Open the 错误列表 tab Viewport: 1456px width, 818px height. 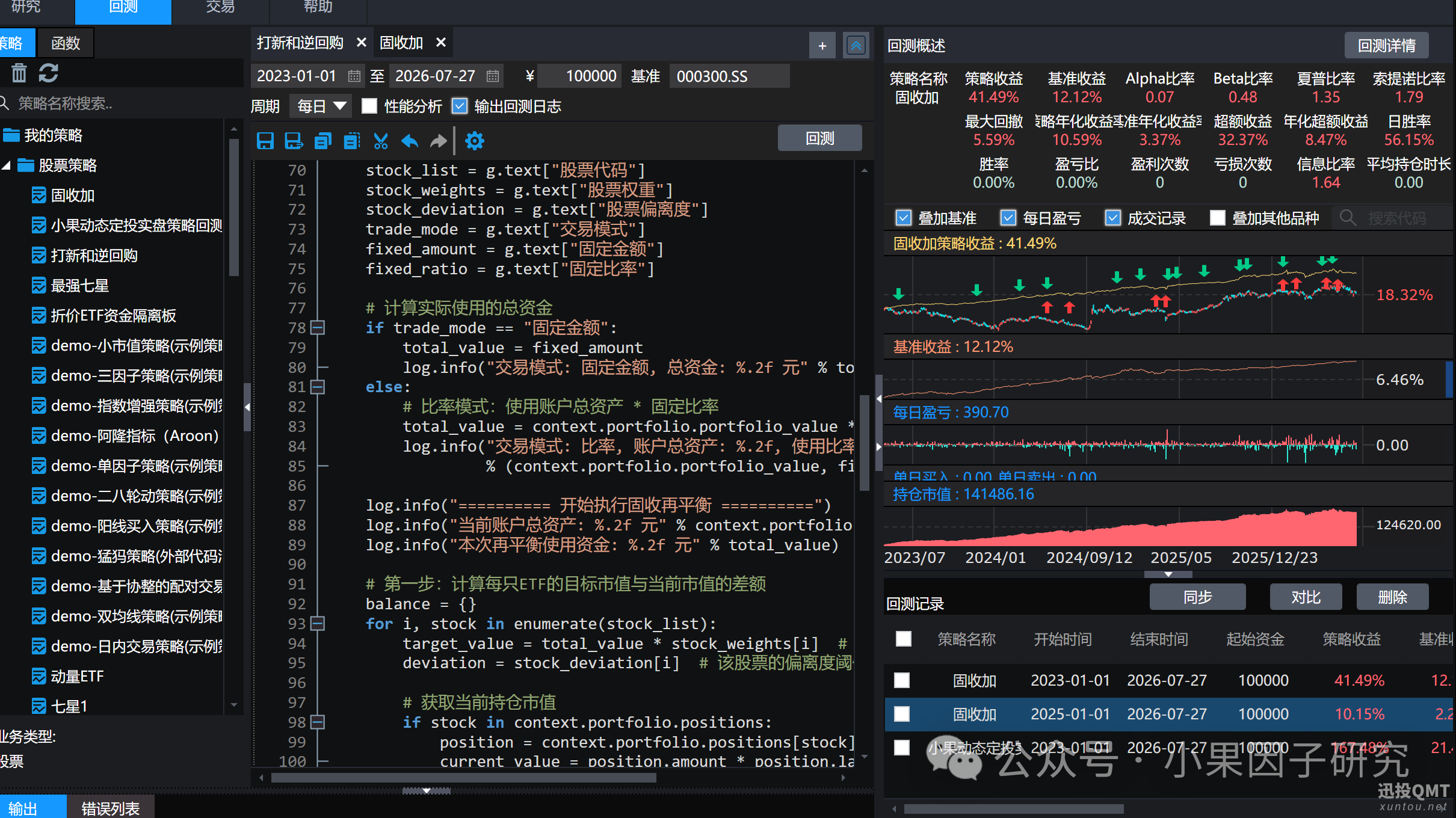[110, 808]
